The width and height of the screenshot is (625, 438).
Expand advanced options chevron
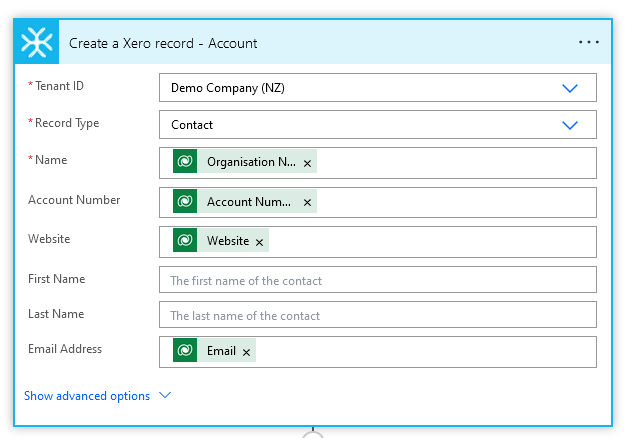click(x=165, y=395)
